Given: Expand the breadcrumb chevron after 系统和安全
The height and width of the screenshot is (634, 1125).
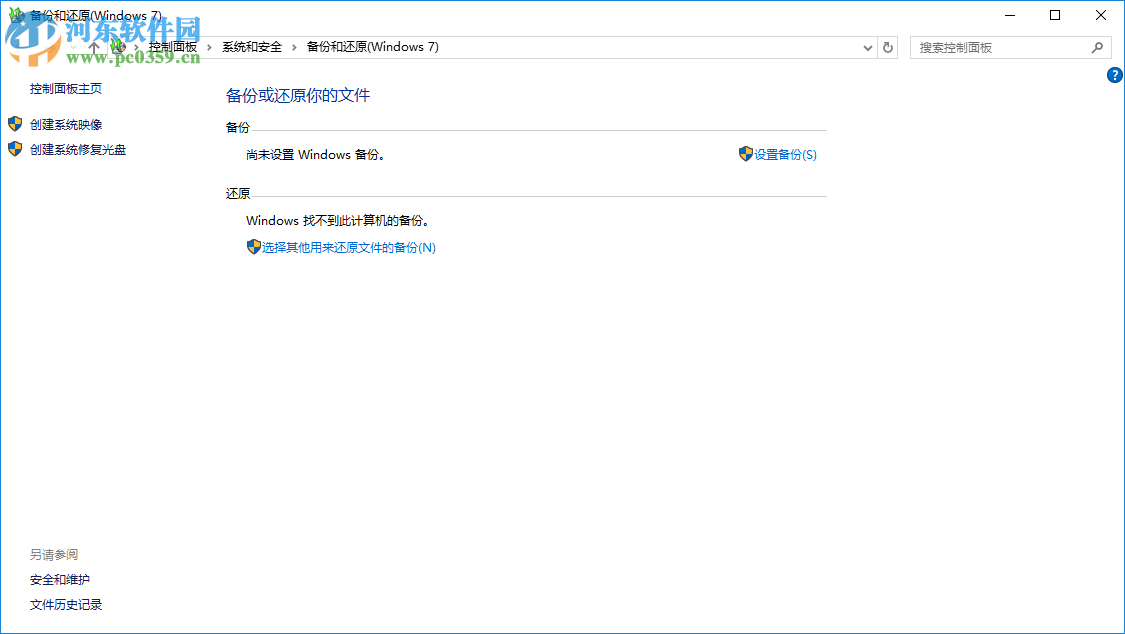Looking at the screenshot, I should tap(293, 47).
